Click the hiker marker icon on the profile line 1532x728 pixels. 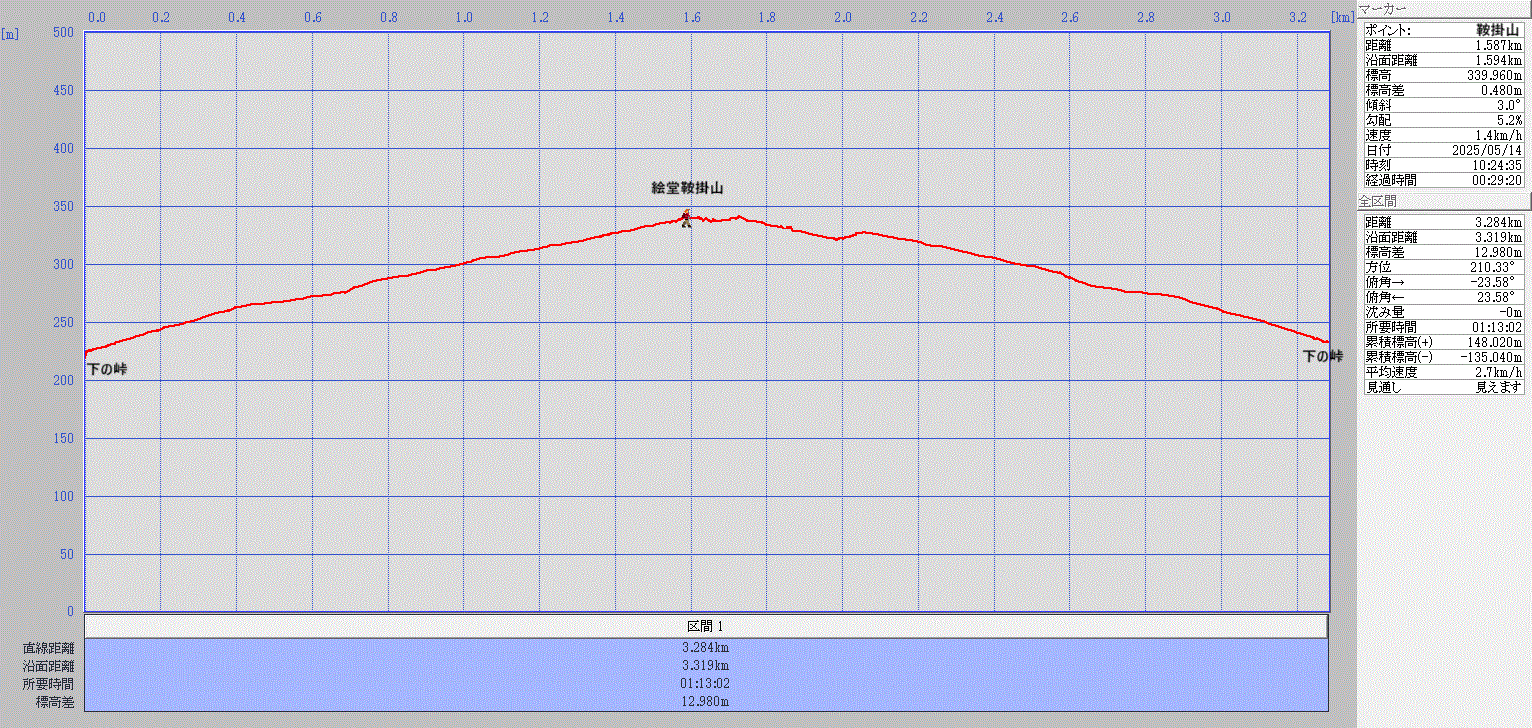686,219
